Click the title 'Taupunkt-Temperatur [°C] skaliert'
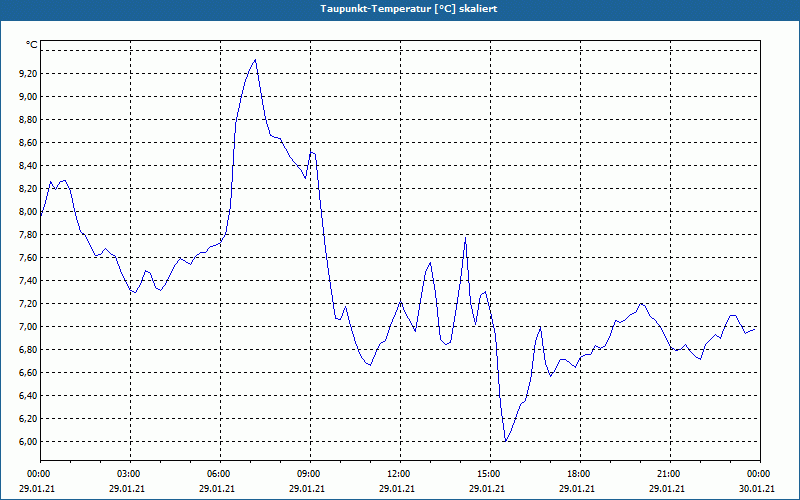This screenshot has height=500, width=800. pyautogui.click(x=409, y=9)
